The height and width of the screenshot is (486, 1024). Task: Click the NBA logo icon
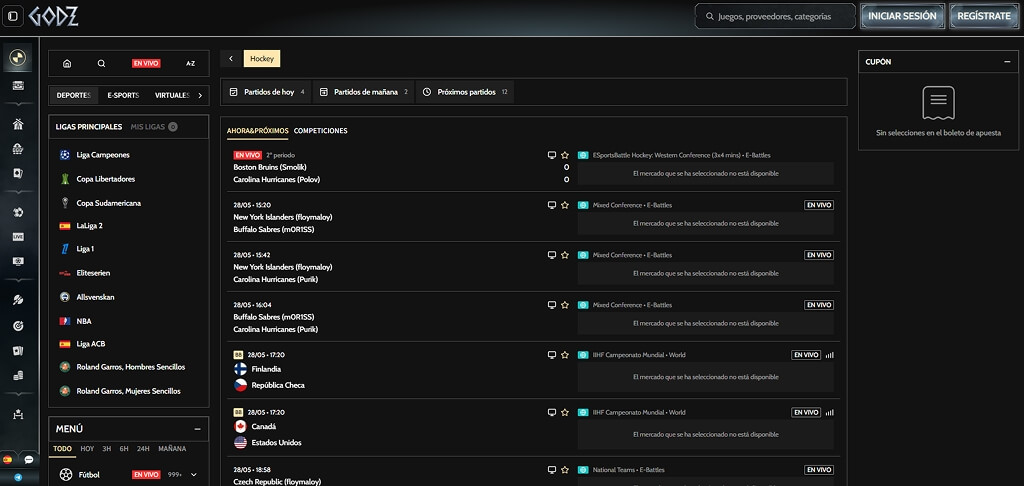click(65, 321)
